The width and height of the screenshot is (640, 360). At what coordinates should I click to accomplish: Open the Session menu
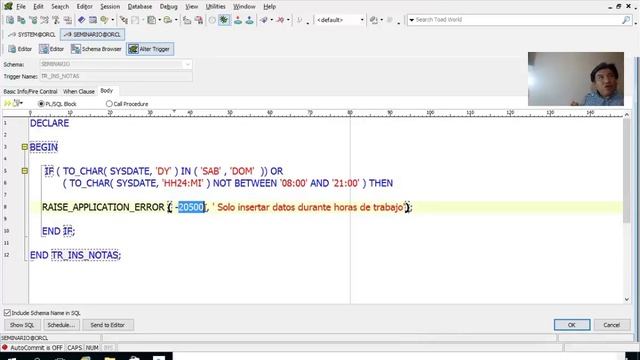[x=110, y=7]
